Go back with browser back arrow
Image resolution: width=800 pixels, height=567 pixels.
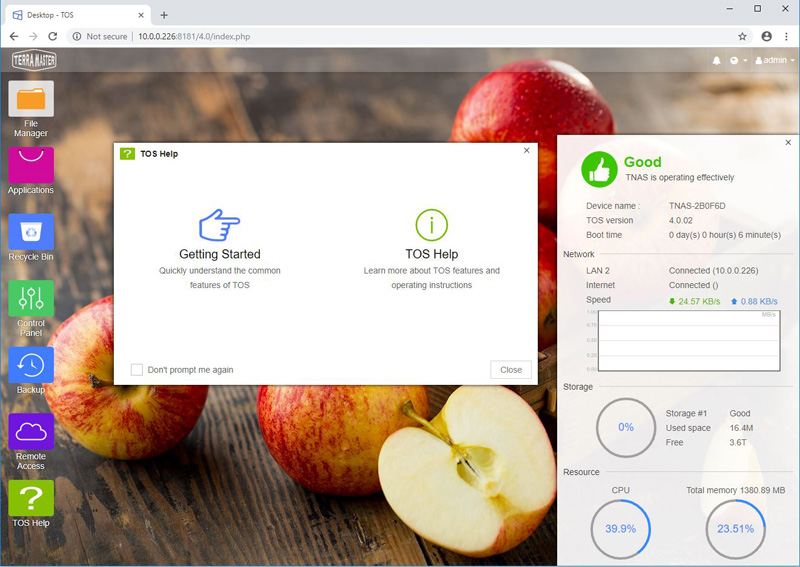14,36
